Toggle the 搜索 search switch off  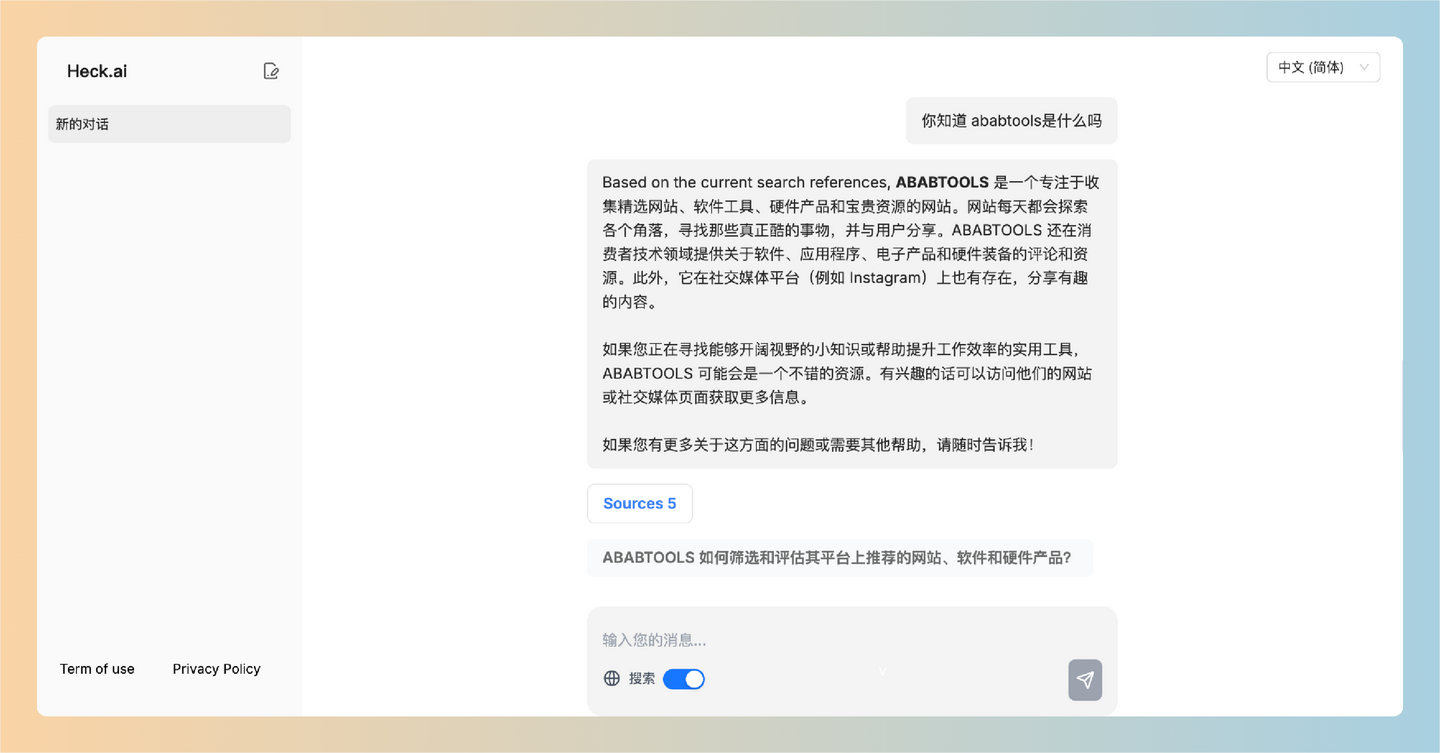tap(684, 679)
